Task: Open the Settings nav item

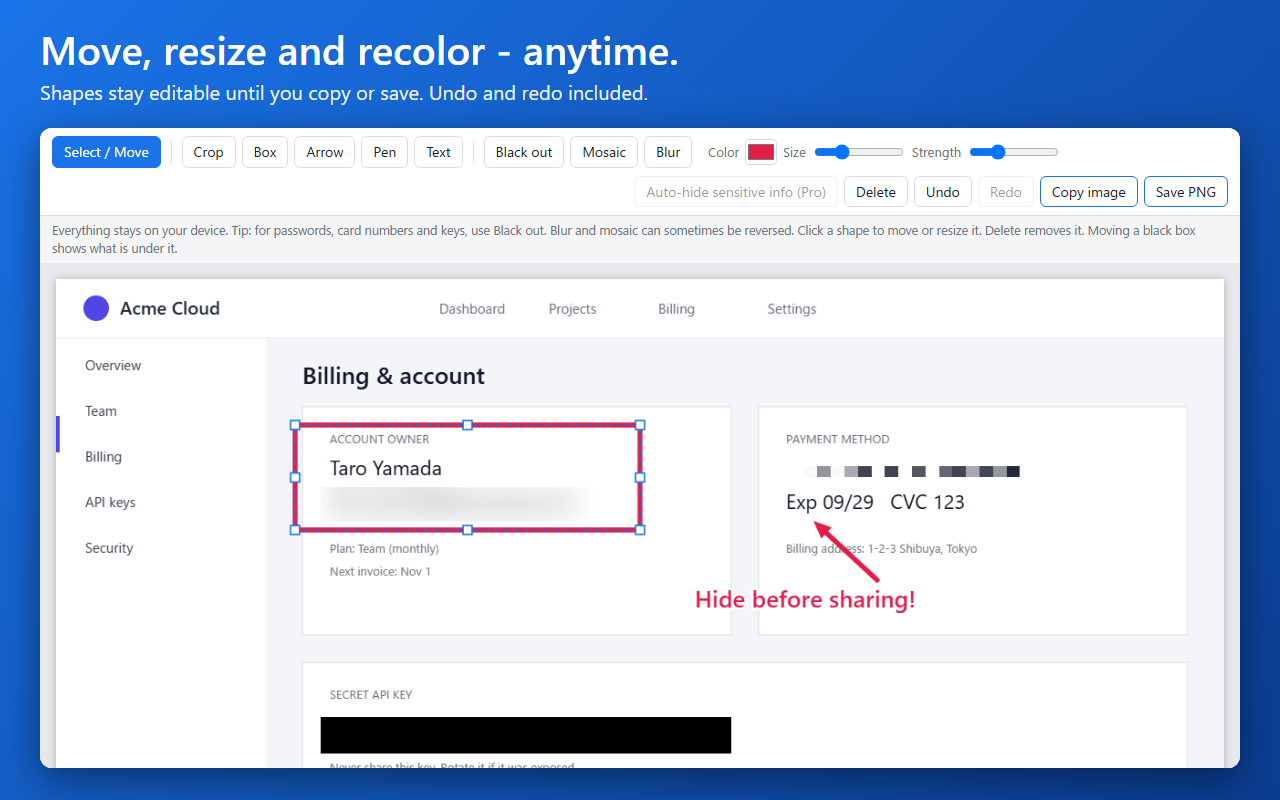Action: (792, 309)
